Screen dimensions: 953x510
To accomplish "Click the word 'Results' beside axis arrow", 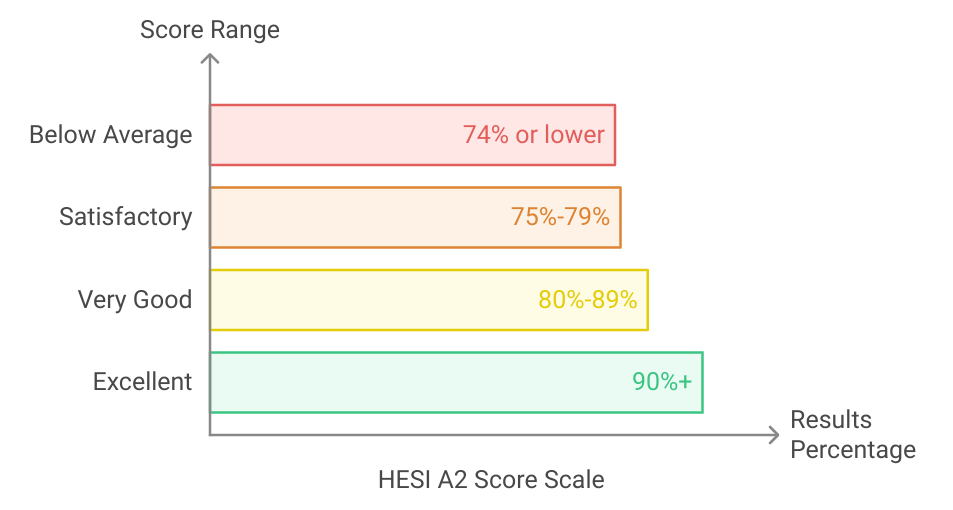I will [x=831, y=419].
